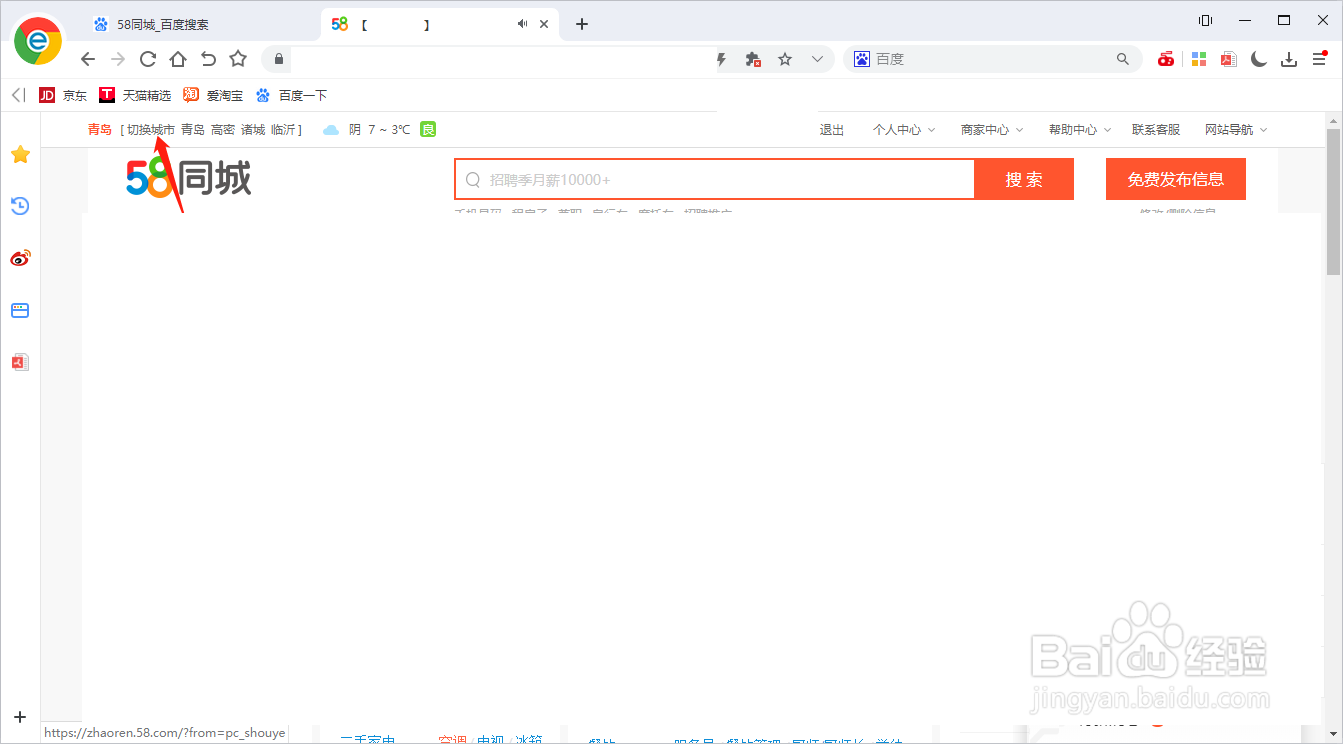Add sidebar item with plus icon

pos(20,716)
